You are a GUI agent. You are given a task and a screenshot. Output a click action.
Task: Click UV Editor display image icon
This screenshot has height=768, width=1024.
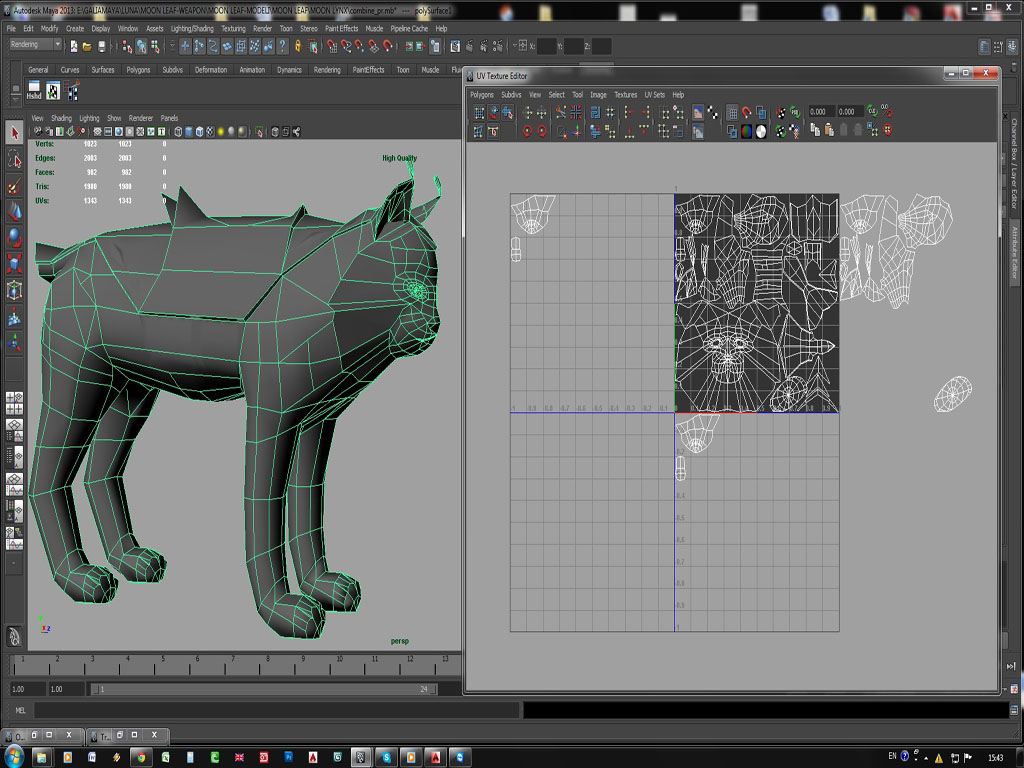coord(697,112)
